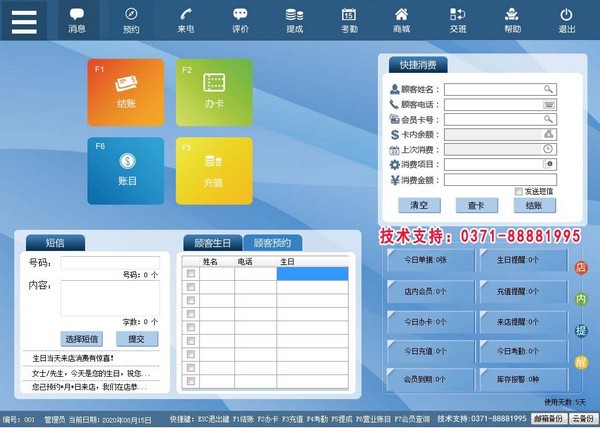This screenshot has width=600, height=428.
Task: Select the 顾客生日 tab
Action: [212, 243]
